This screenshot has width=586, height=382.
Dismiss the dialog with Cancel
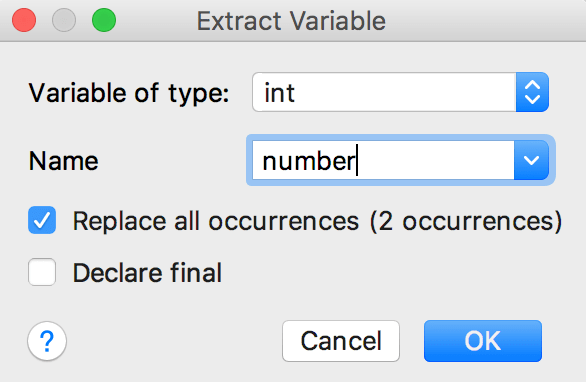pyautogui.click(x=341, y=341)
